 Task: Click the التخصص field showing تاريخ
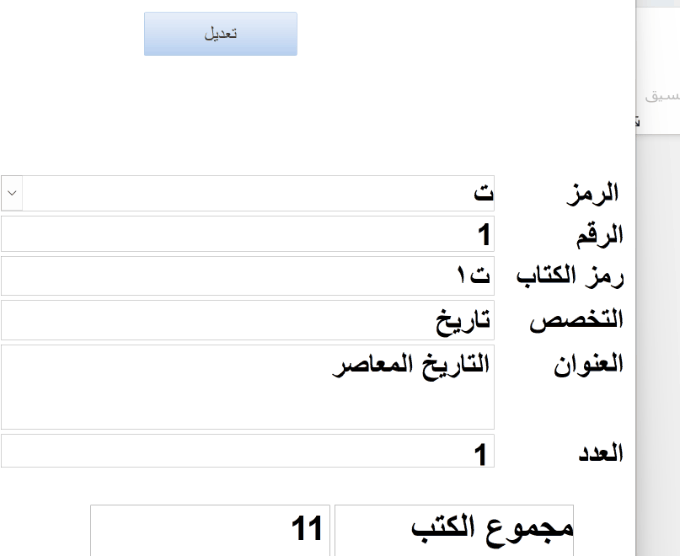248,320
